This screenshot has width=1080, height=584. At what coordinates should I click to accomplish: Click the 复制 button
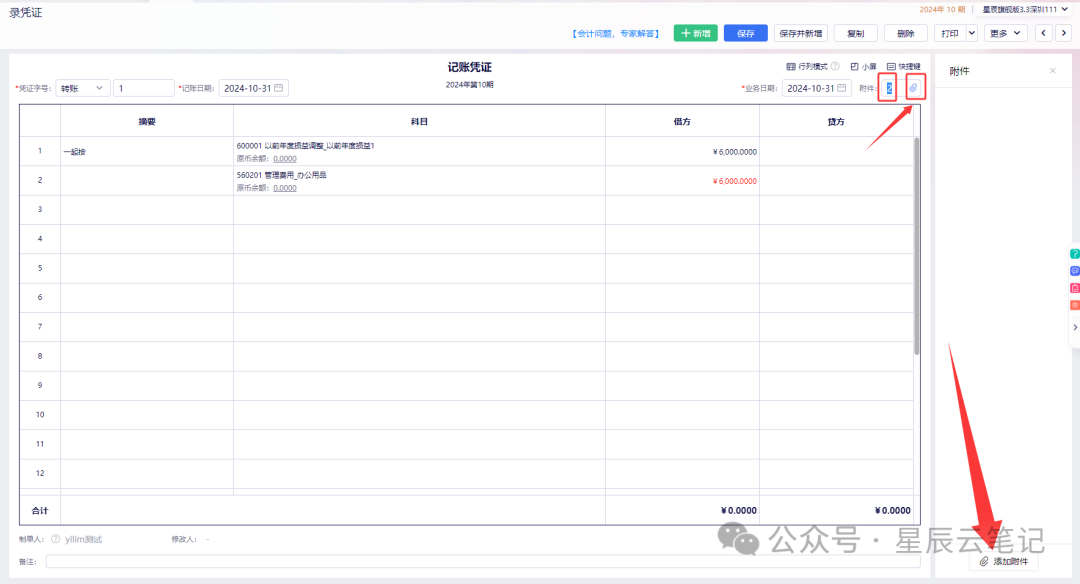click(x=855, y=33)
